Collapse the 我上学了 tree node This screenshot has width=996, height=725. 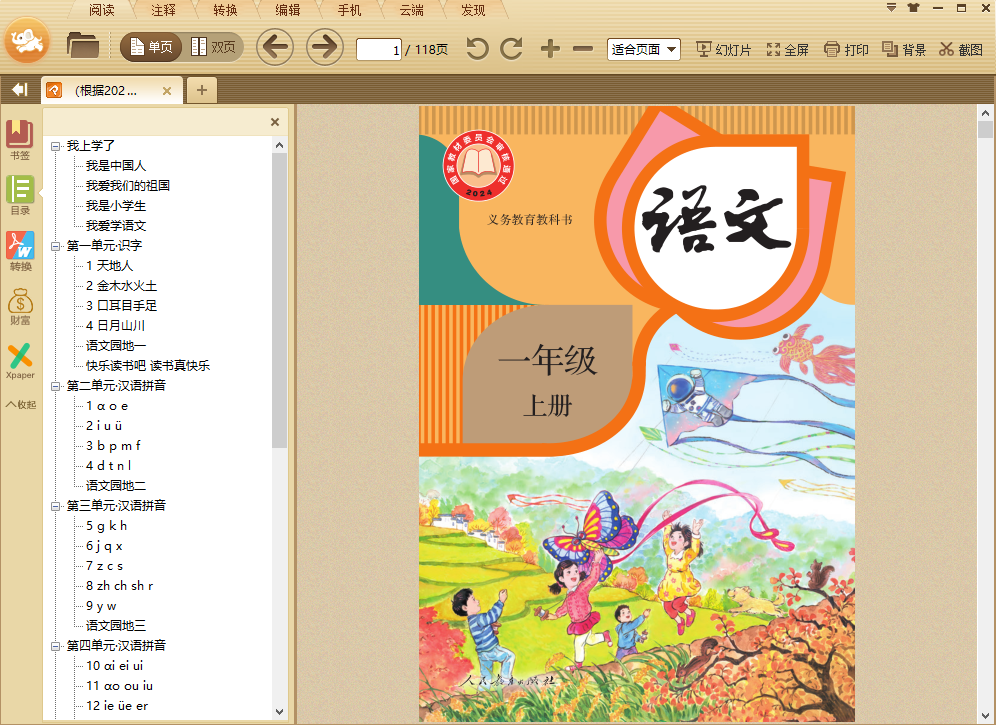[55, 146]
